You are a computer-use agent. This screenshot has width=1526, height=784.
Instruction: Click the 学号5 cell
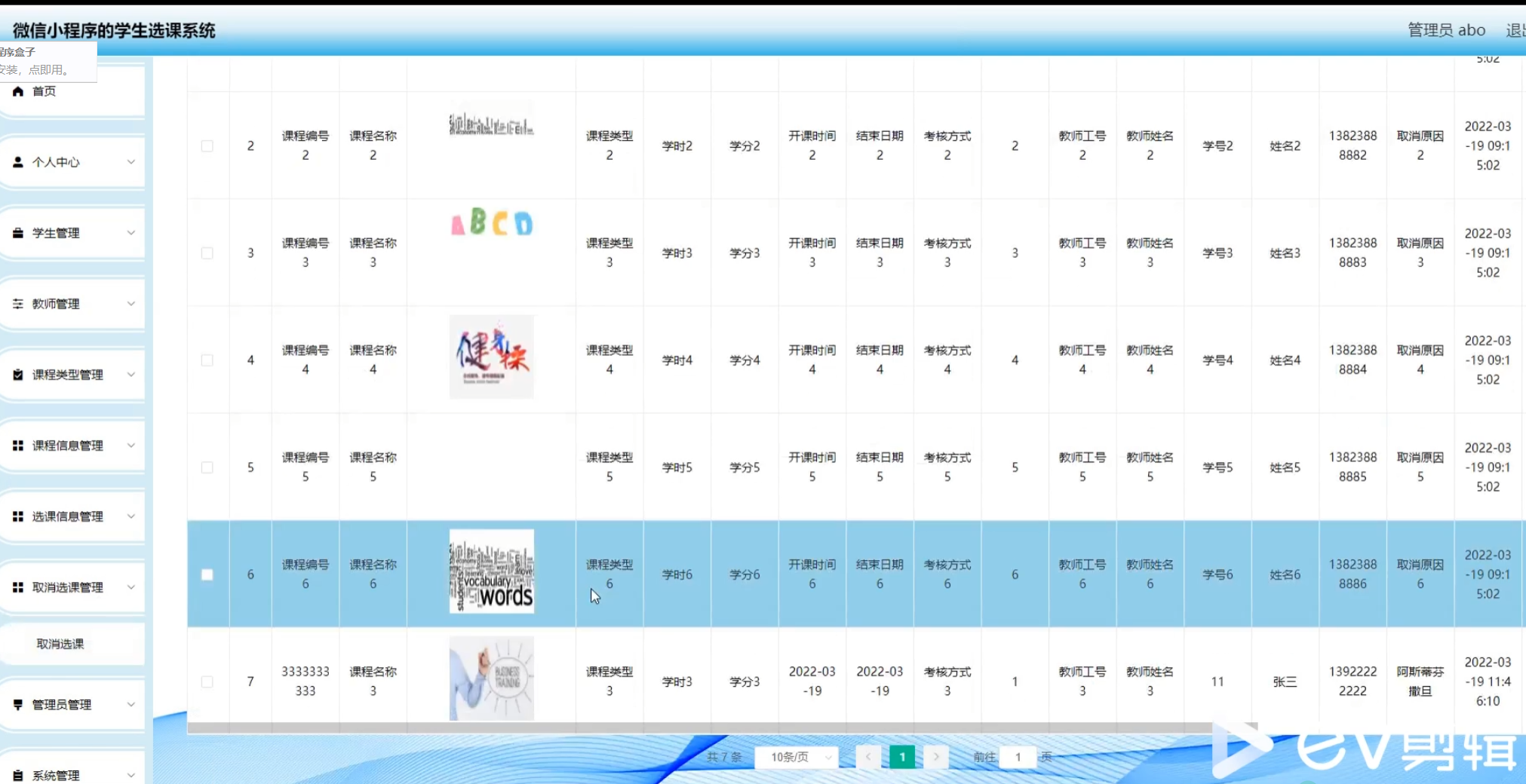[1217, 467]
